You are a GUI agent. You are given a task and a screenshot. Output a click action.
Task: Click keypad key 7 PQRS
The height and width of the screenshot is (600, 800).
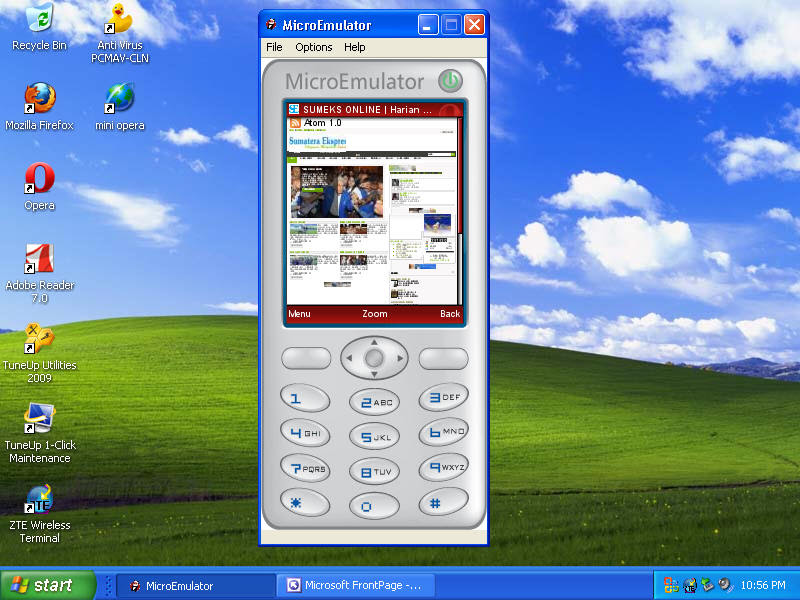tap(305, 467)
